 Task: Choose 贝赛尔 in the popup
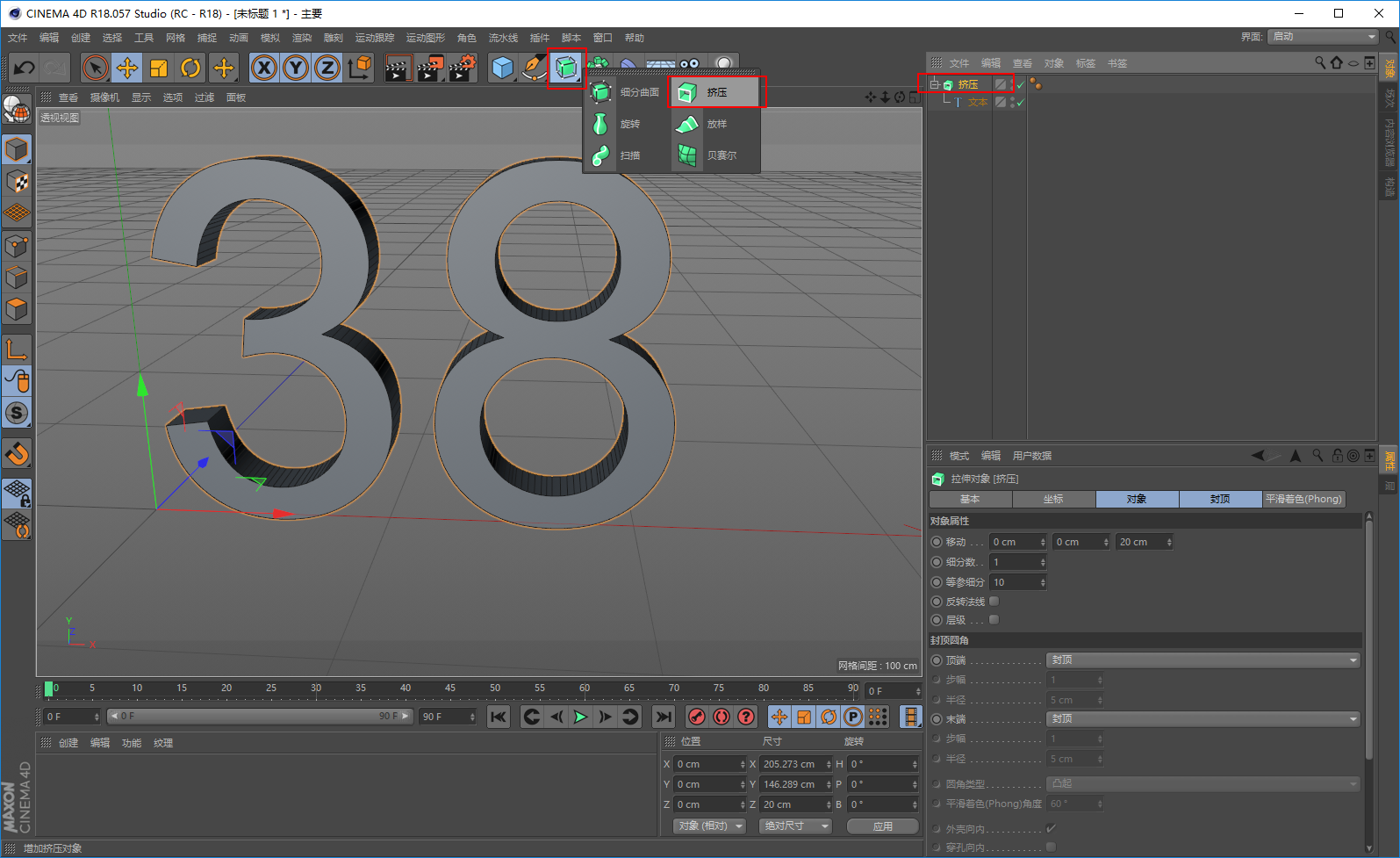coord(716,155)
